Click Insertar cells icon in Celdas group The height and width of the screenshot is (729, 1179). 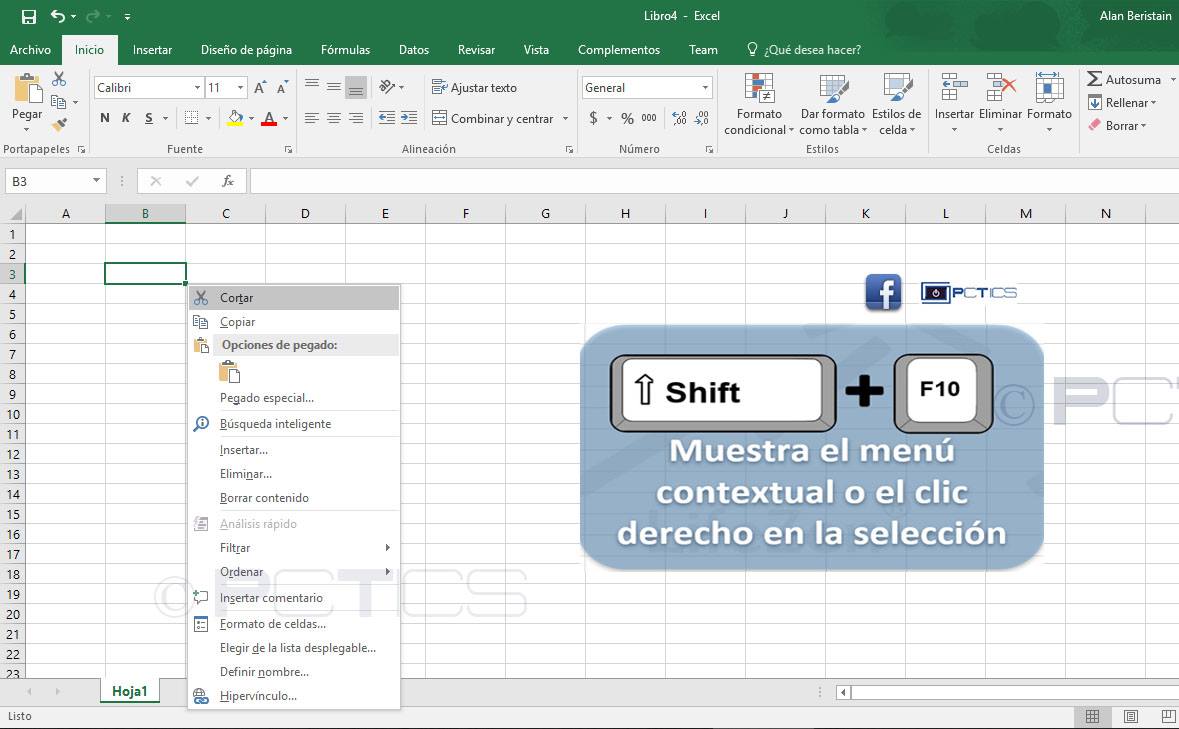(954, 87)
